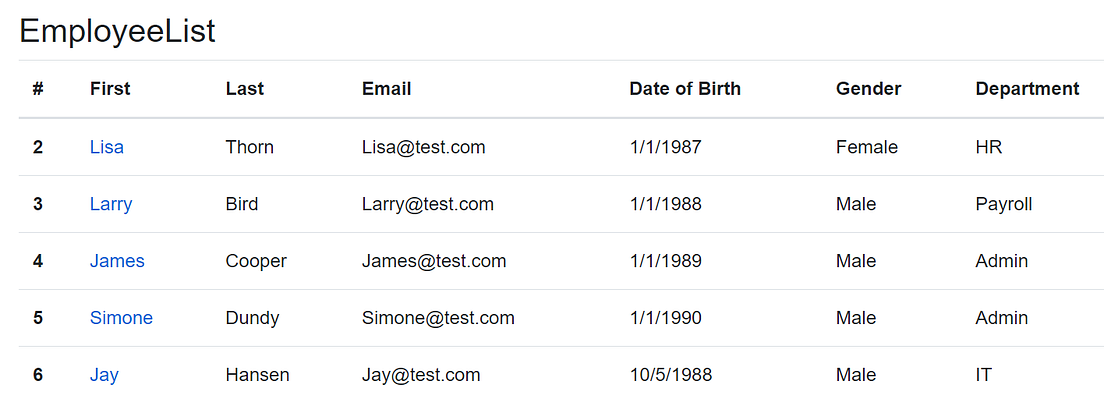Select the Larry@test.com email cell

pos(428,204)
